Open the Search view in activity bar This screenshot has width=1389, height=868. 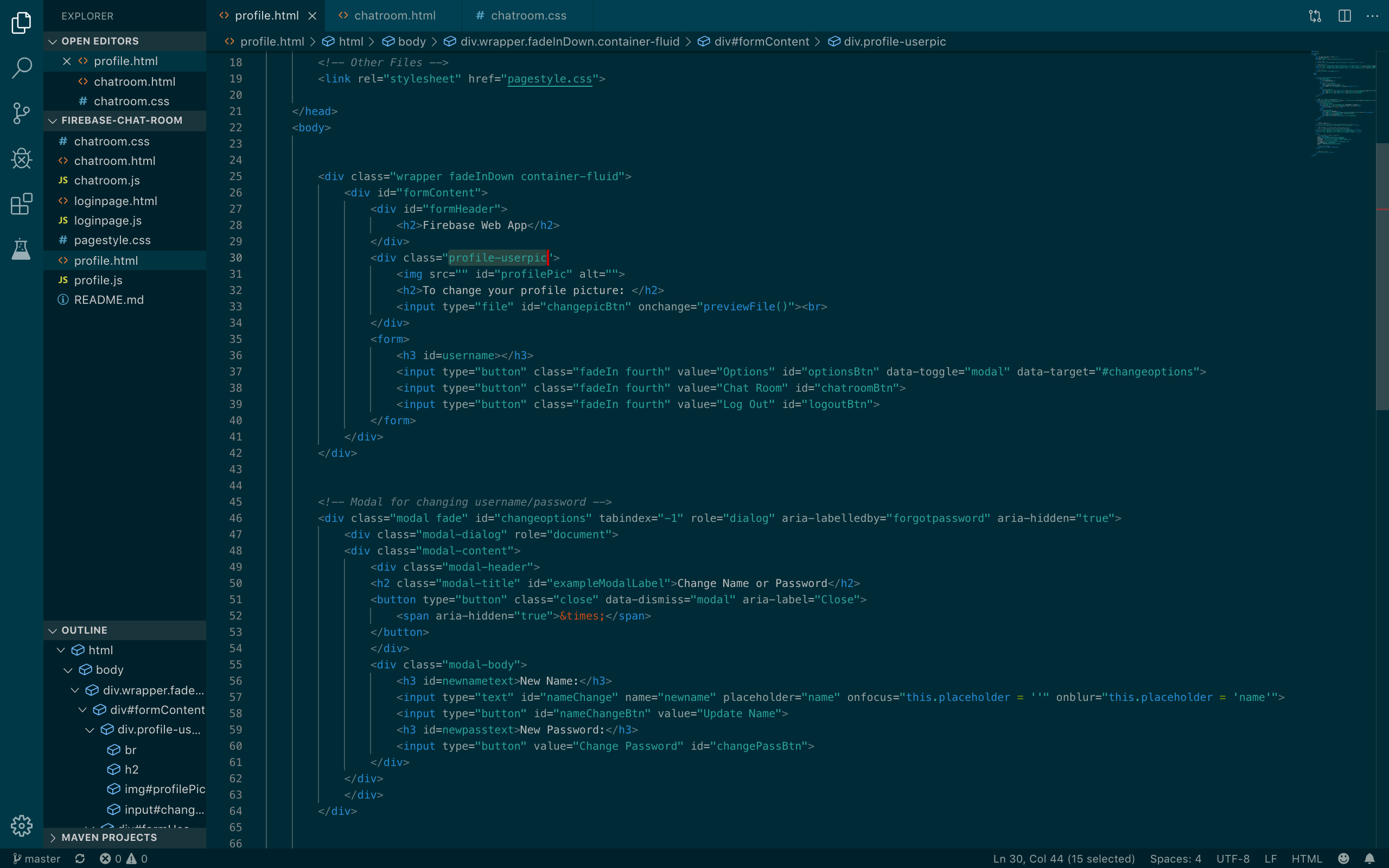click(21, 67)
